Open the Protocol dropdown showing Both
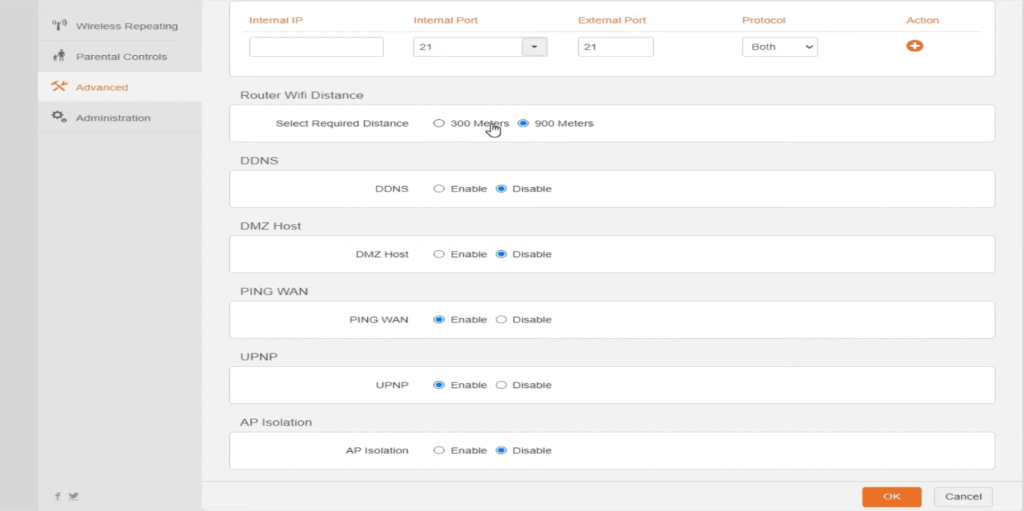This screenshot has height=511, width=1024. click(779, 47)
